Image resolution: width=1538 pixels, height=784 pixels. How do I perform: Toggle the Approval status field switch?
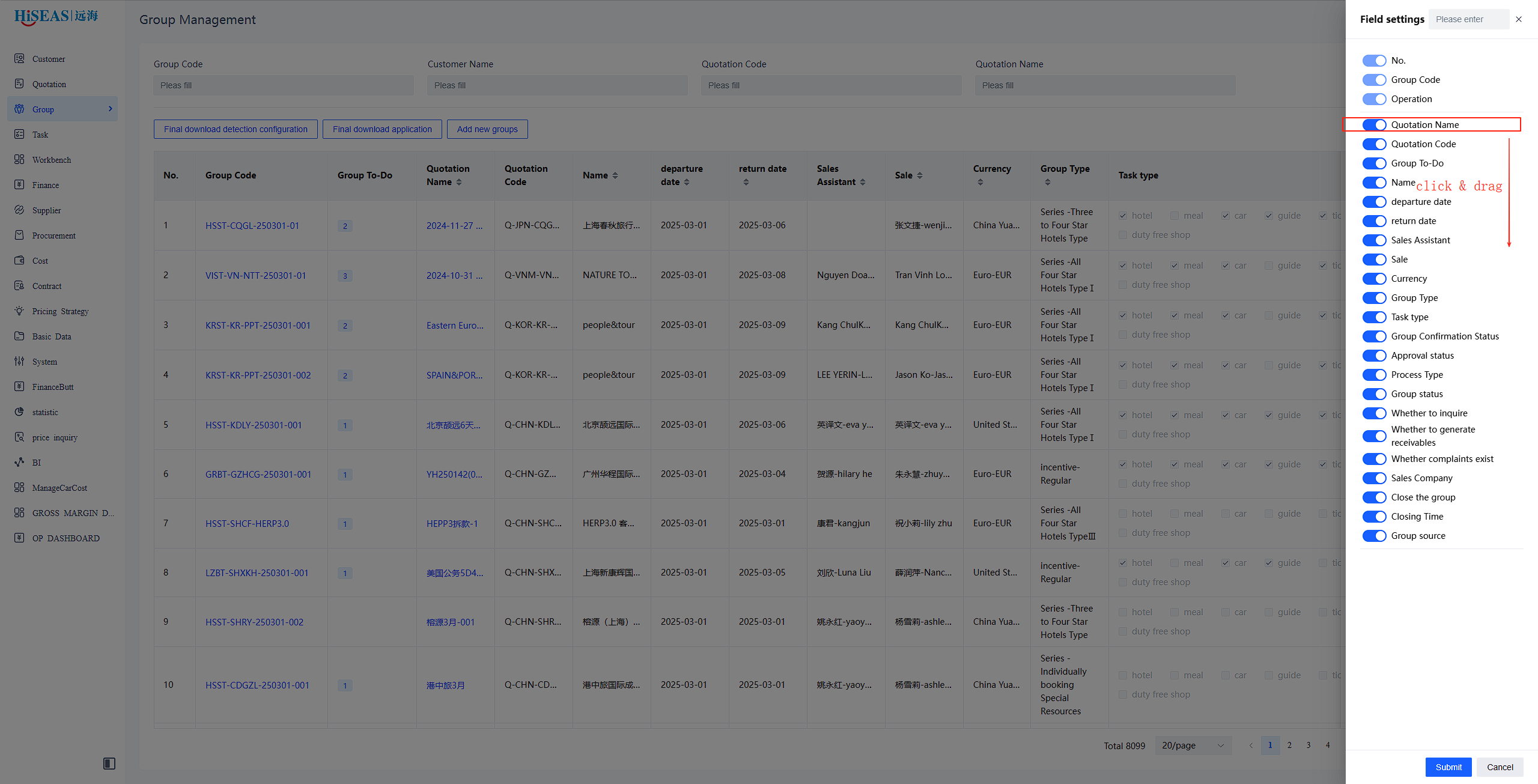(1374, 355)
